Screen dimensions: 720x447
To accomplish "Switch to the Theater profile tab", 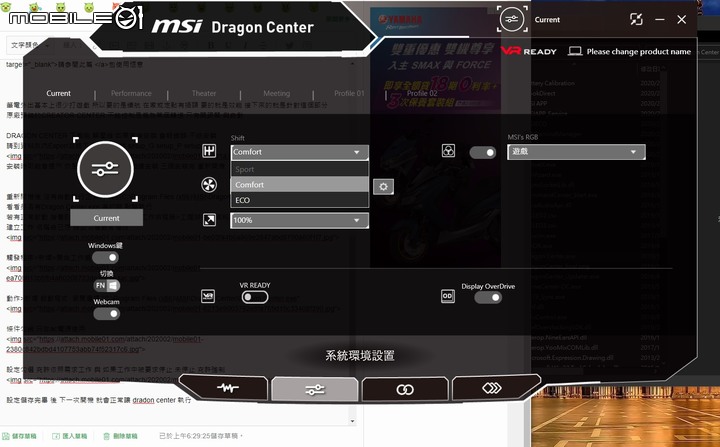I will [204, 93].
